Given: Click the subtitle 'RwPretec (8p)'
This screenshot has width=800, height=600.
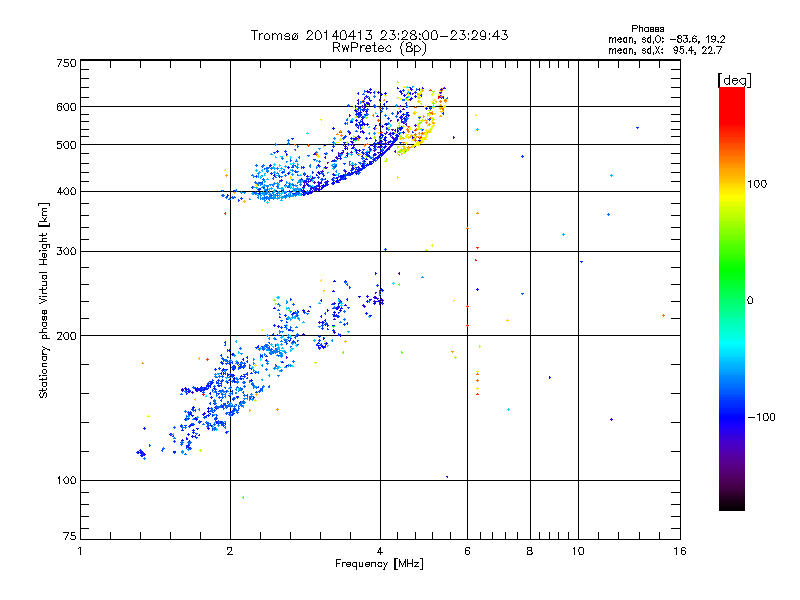Looking at the screenshot, I should click(379, 48).
